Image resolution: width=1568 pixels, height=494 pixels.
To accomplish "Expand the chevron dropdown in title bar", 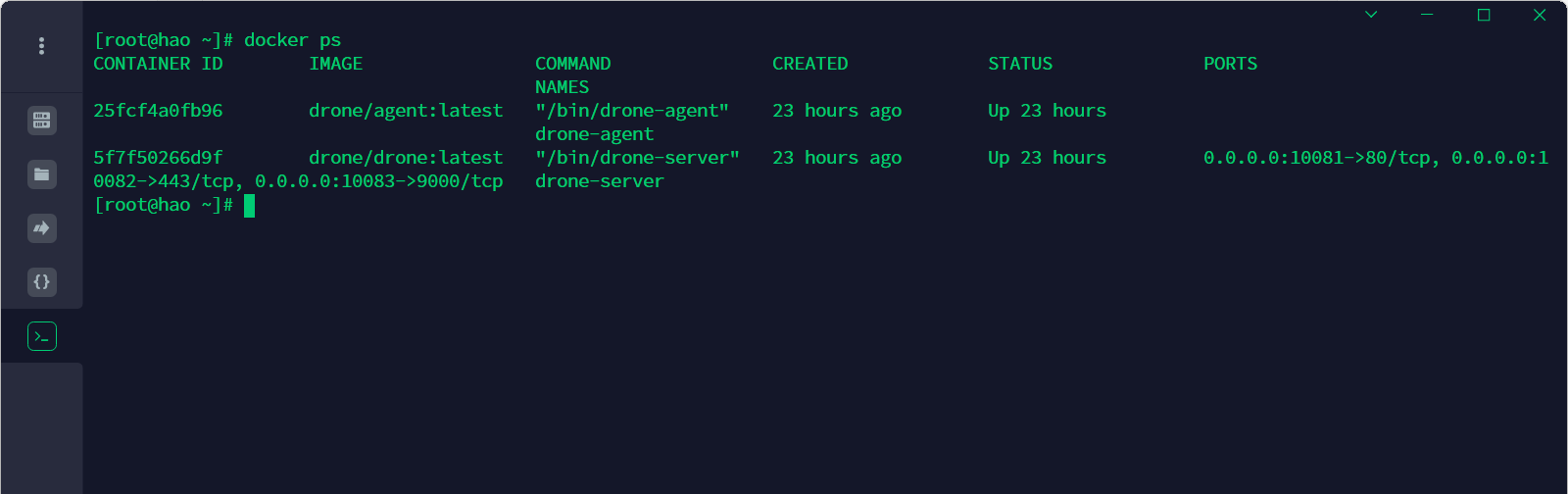I will 1371,15.
